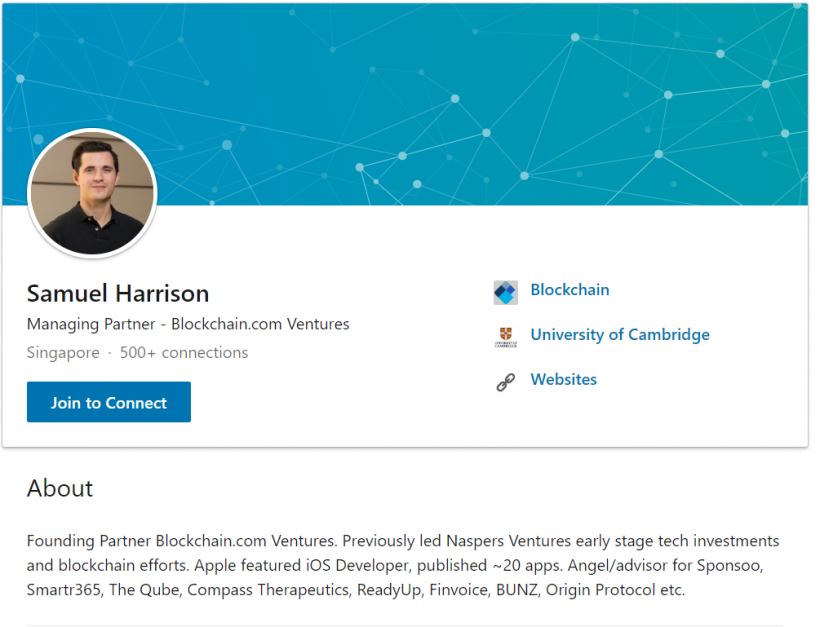Open Samuel Harrison's profile photo
820x627 pixels.
tap(92, 193)
